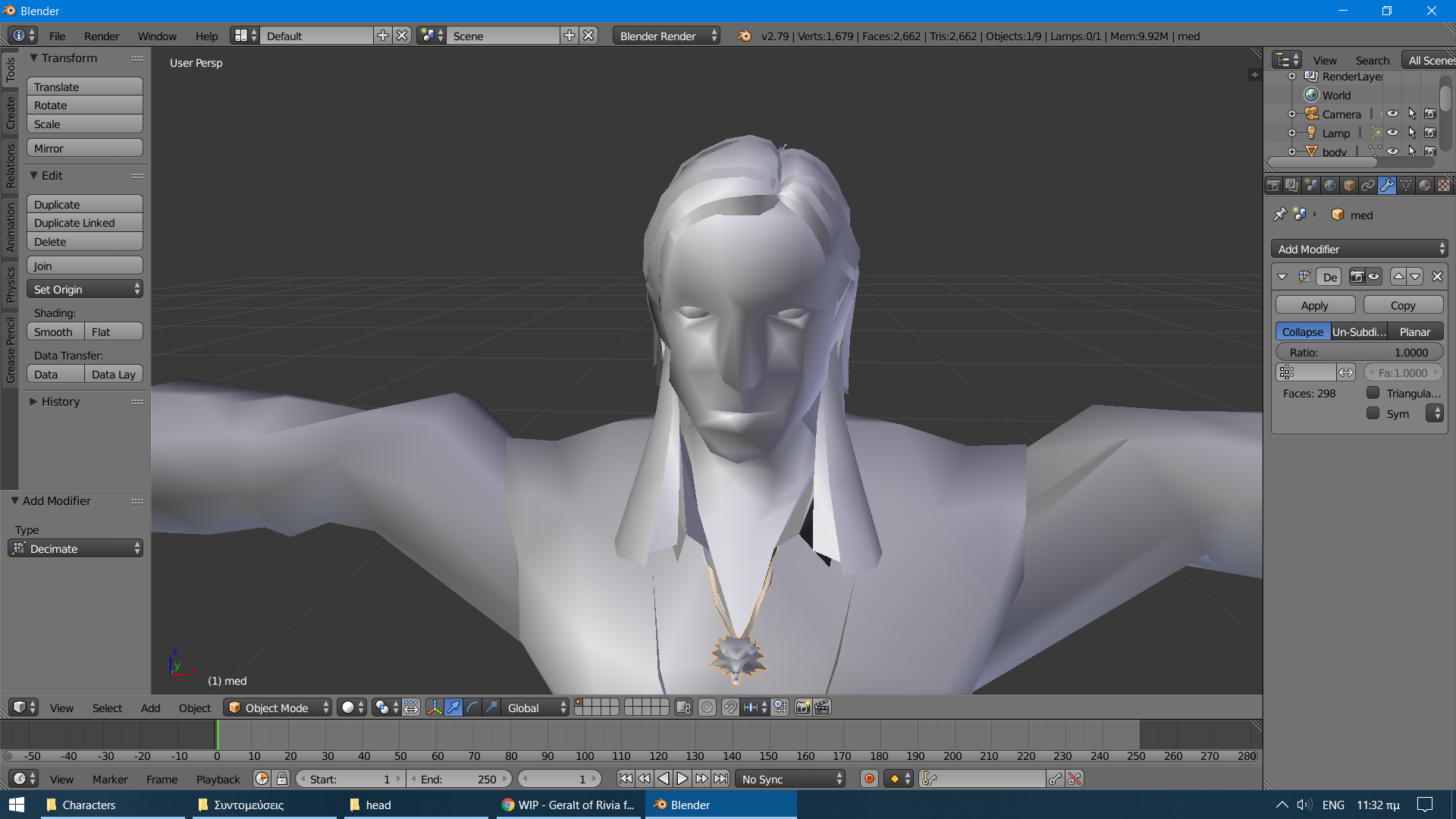Click the OpenGL render image camera icon
The height and width of the screenshot is (819, 1456).
point(803,708)
